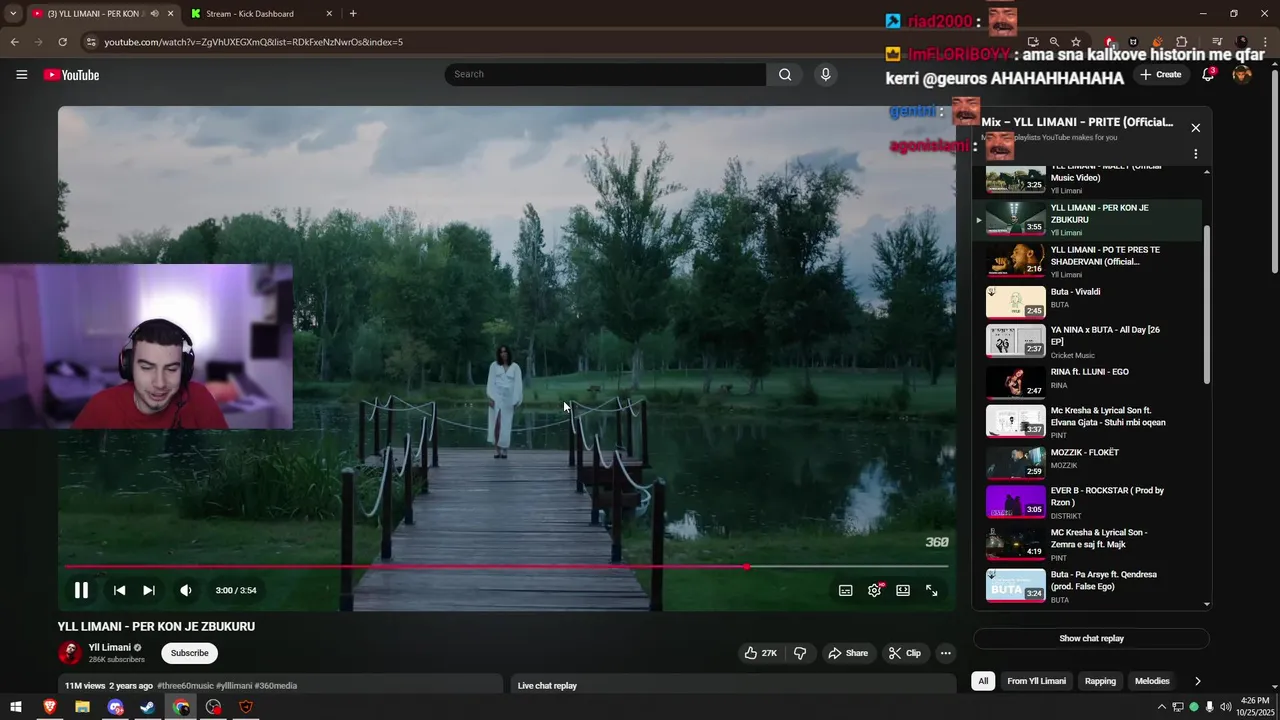The image size is (1280, 720).
Task: Subscribe to Yll Limani channel
Action: pyautogui.click(x=189, y=653)
